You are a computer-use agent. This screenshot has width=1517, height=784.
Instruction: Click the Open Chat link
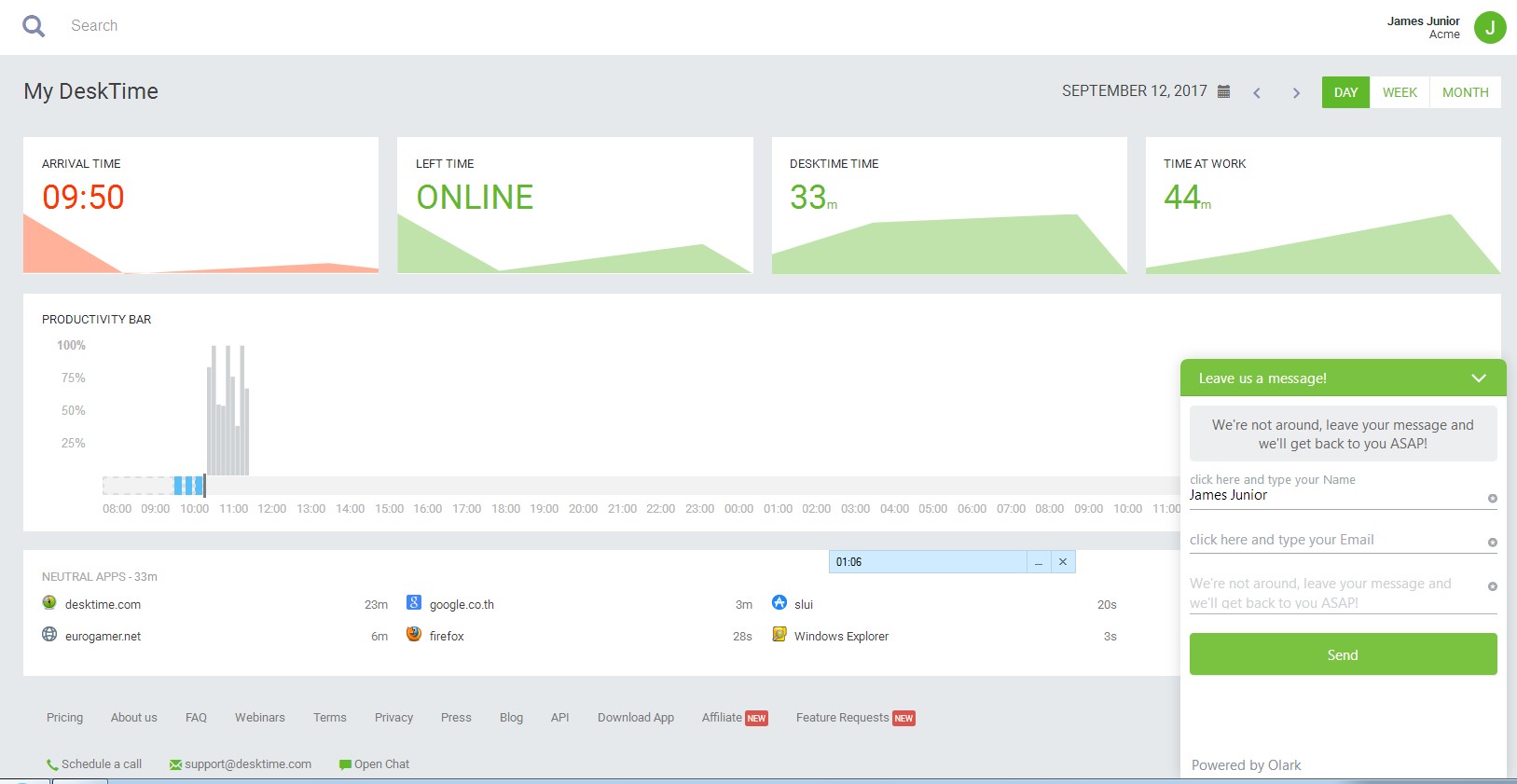381,764
